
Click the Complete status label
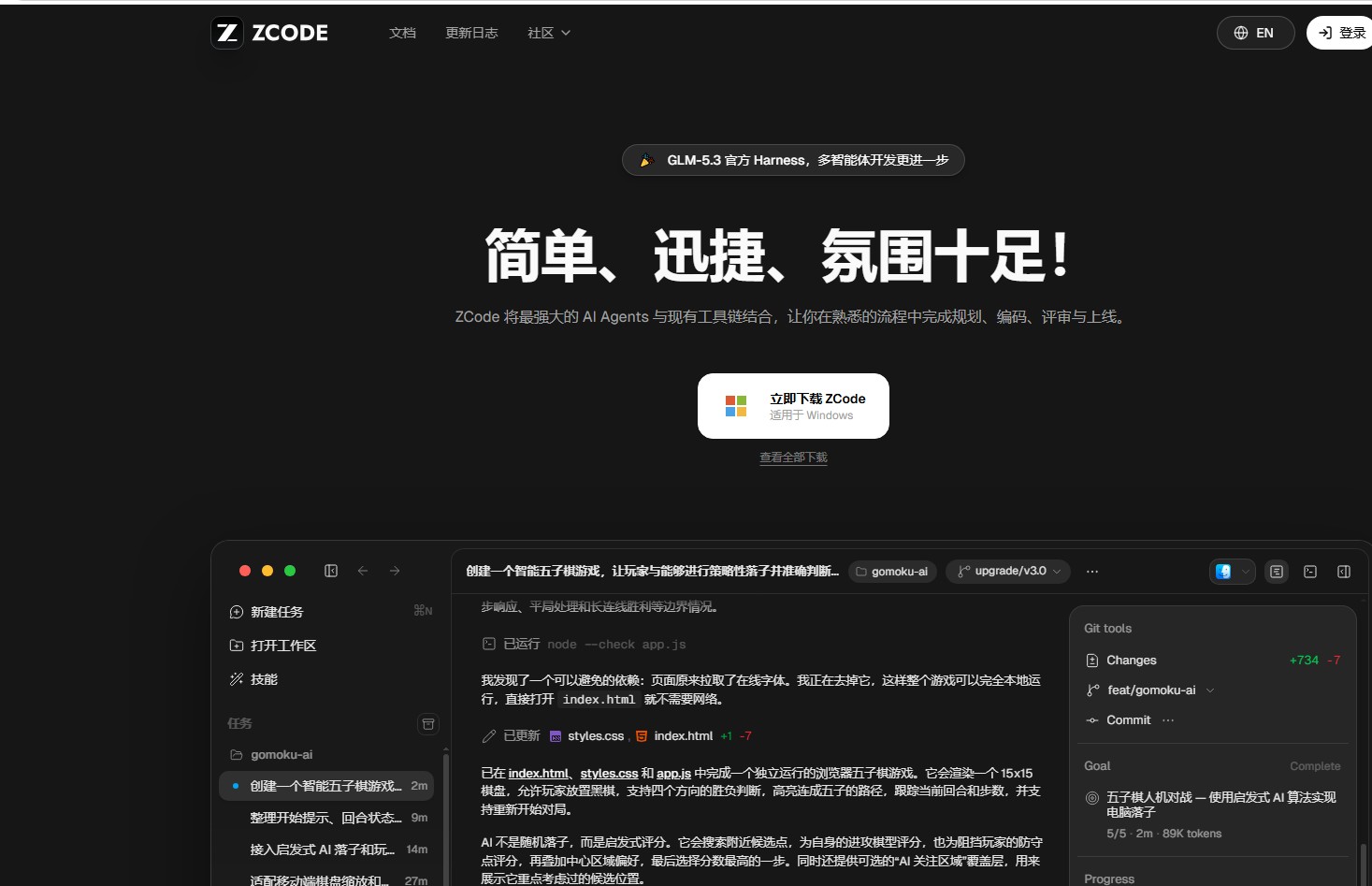tap(1315, 766)
